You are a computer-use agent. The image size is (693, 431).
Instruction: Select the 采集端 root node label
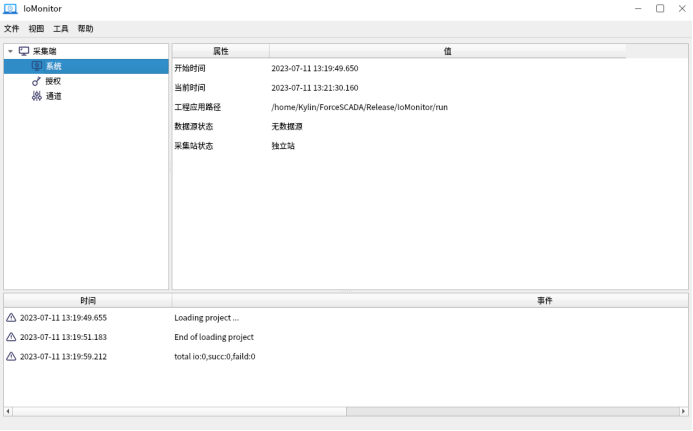(x=45, y=51)
